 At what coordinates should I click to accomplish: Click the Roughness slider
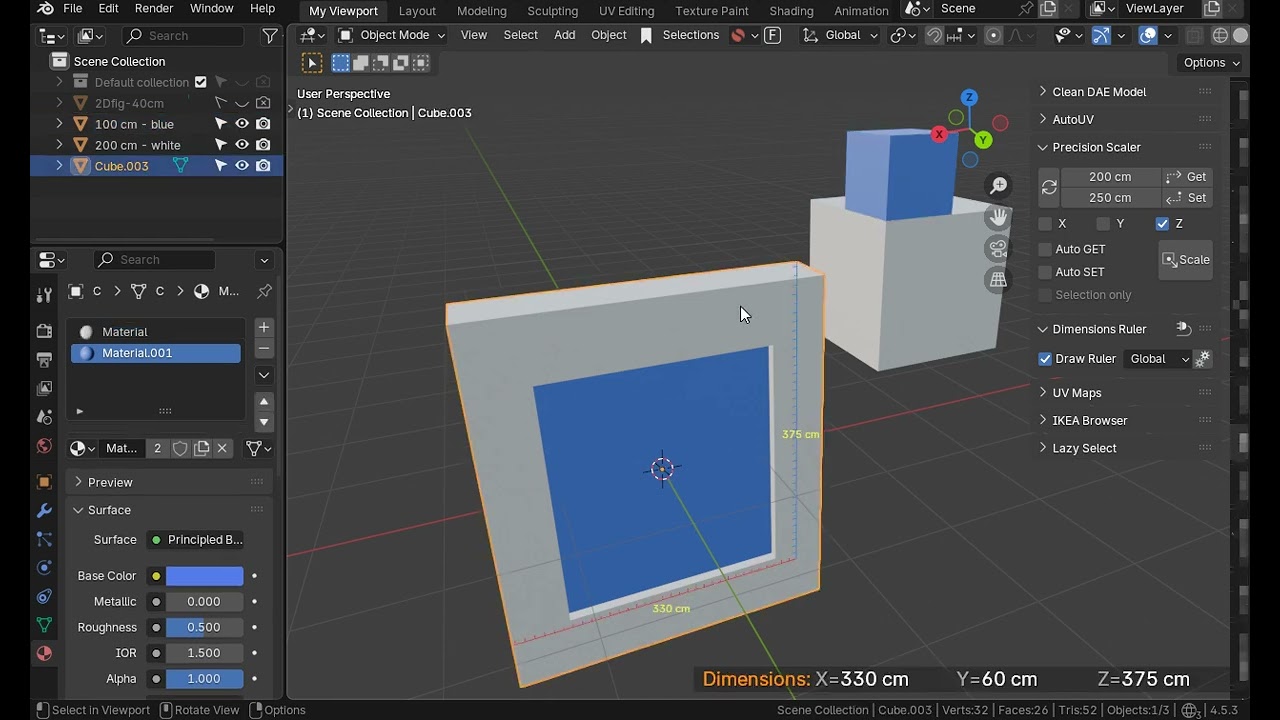(204, 628)
